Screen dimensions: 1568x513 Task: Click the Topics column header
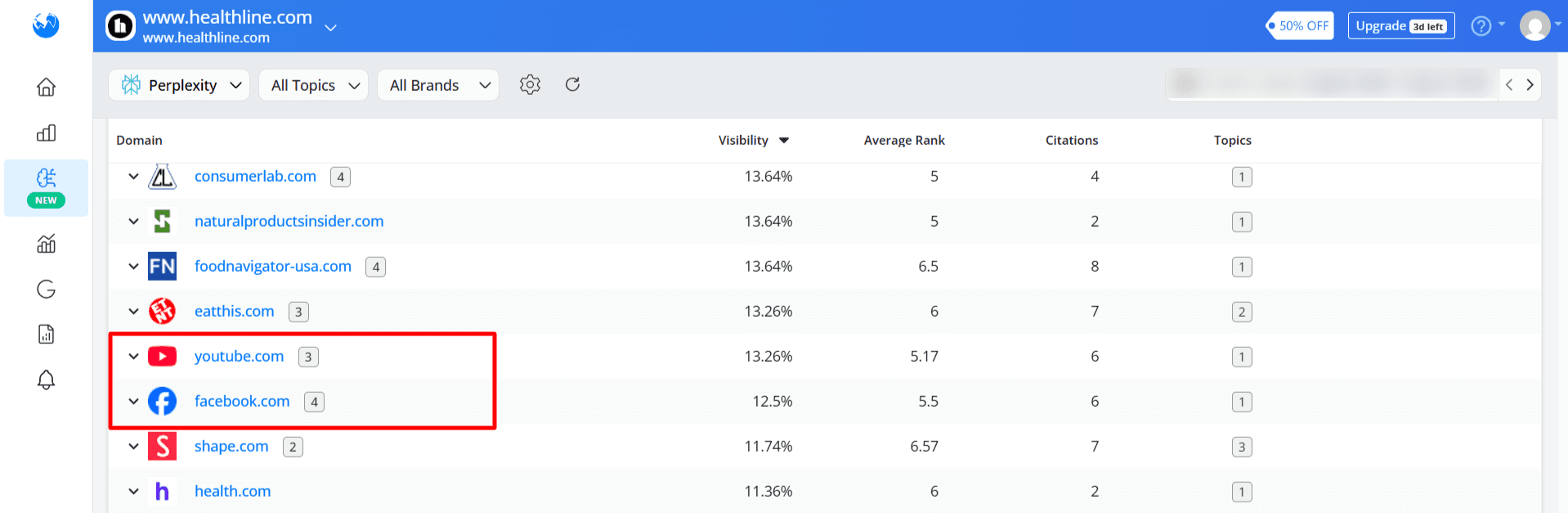click(x=1233, y=140)
